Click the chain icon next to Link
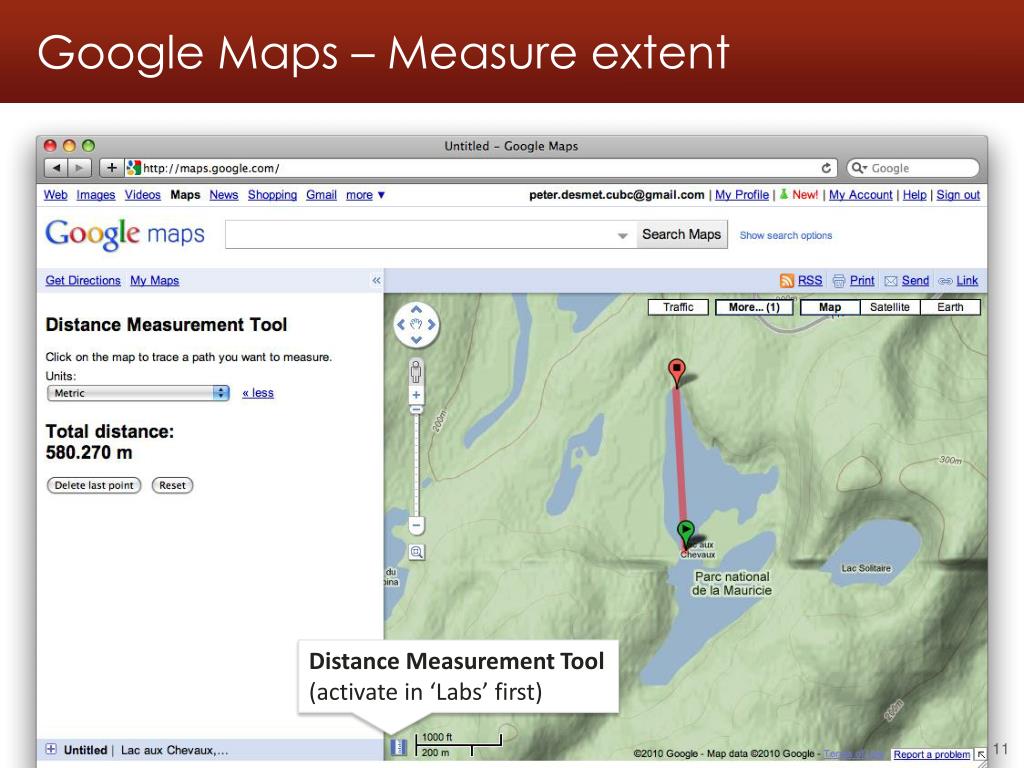Viewport: 1024px width, 768px height. point(945,281)
